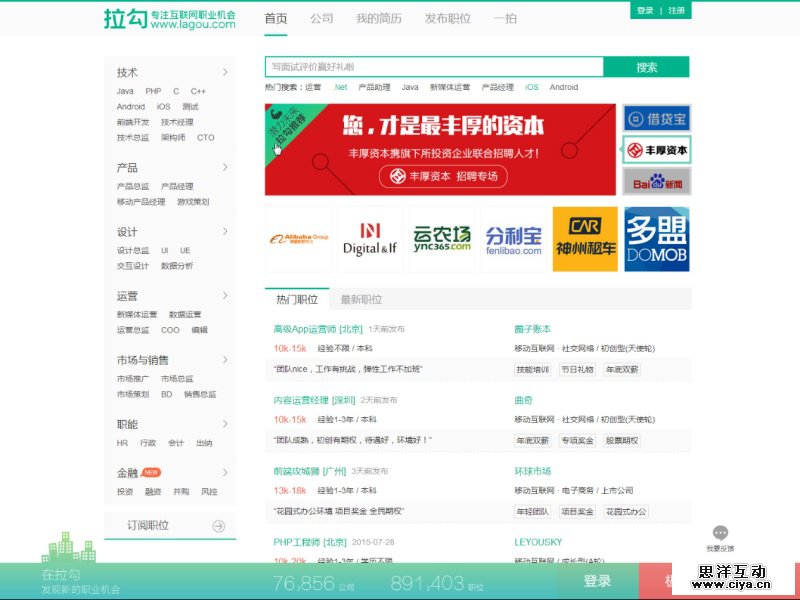Open the Alibaba Group company logo
800x600 pixels.
click(298, 240)
